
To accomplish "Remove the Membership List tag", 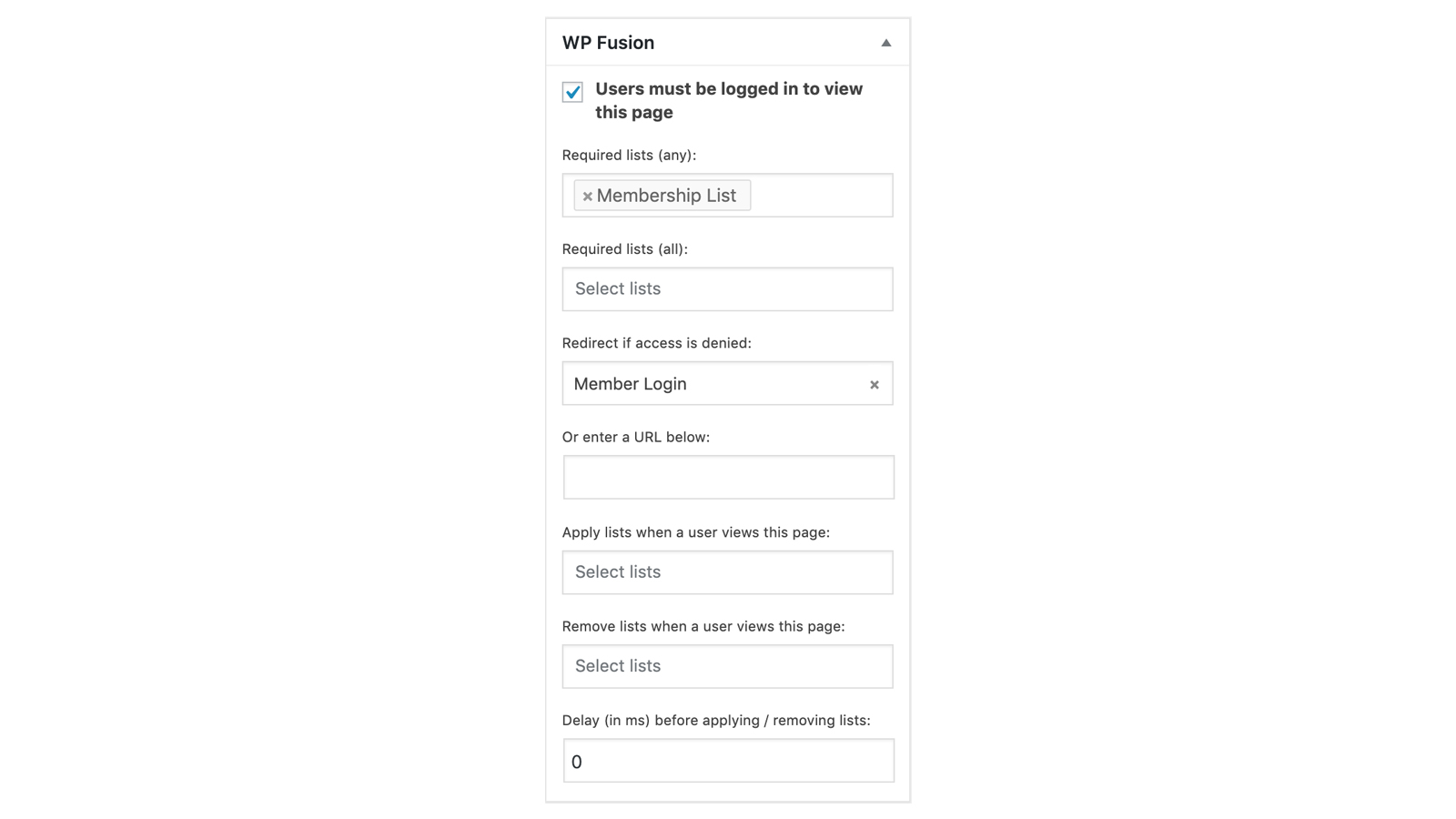I will coord(587,195).
